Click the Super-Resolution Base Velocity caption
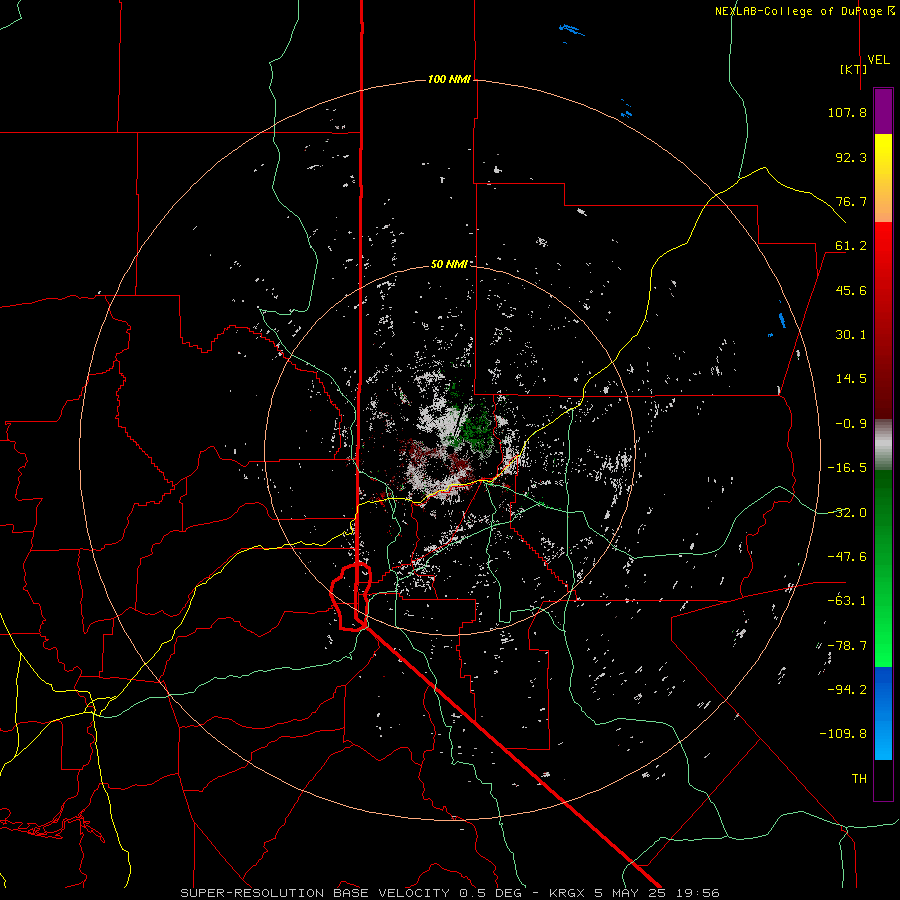The height and width of the screenshot is (900, 900). tap(450, 893)
